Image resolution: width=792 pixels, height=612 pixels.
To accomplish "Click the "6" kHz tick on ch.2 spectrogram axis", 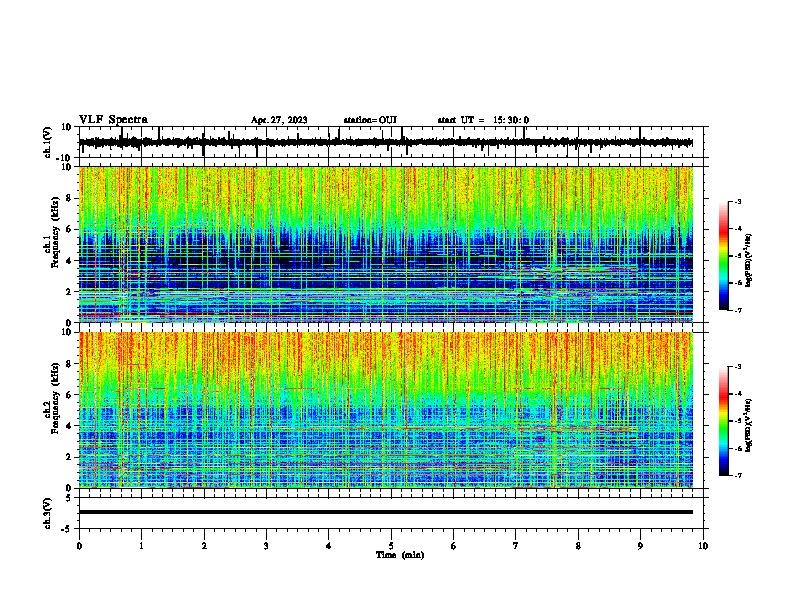I will (x=70, y=395).
